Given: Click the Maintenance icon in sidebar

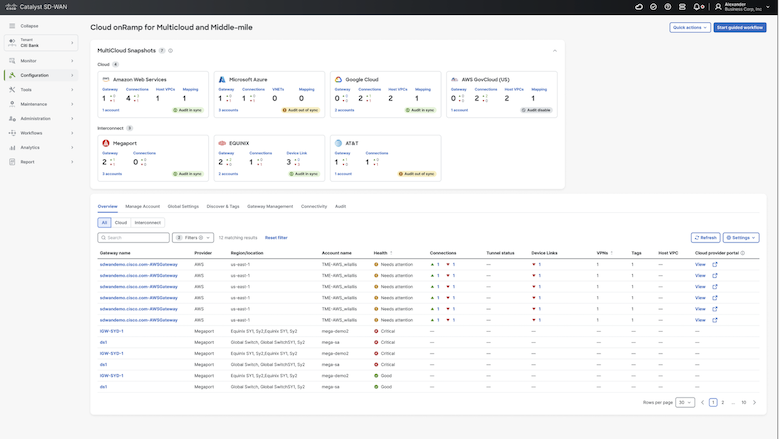Looking at the screenshot, I should point(12,104).
